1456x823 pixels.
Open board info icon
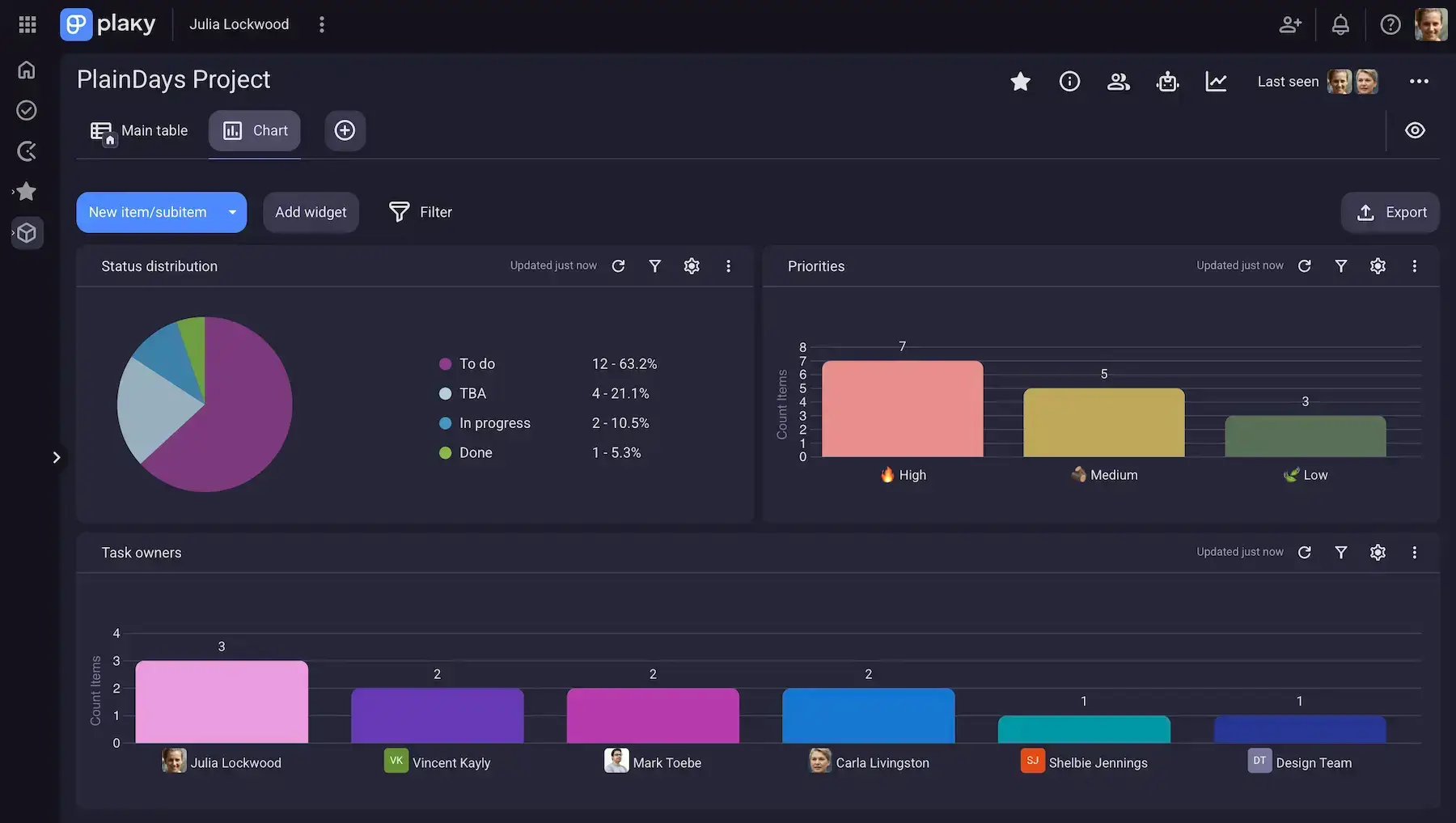(1069, 81)
